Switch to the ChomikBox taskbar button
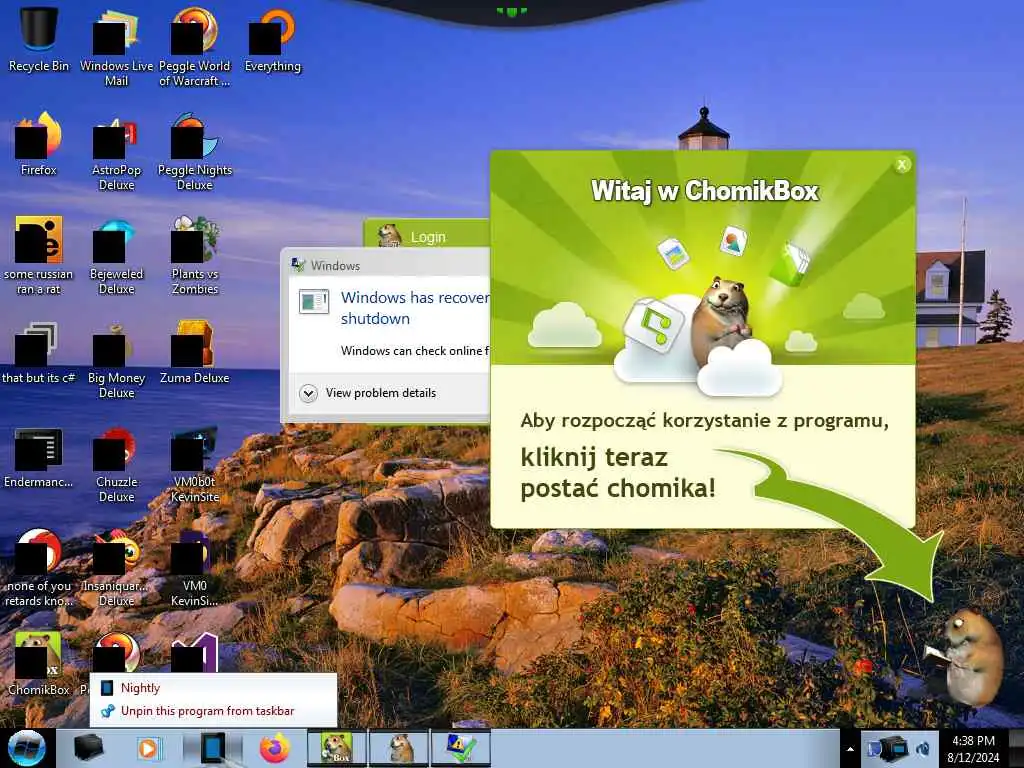 pyautogui.click(x=337, y=748)
